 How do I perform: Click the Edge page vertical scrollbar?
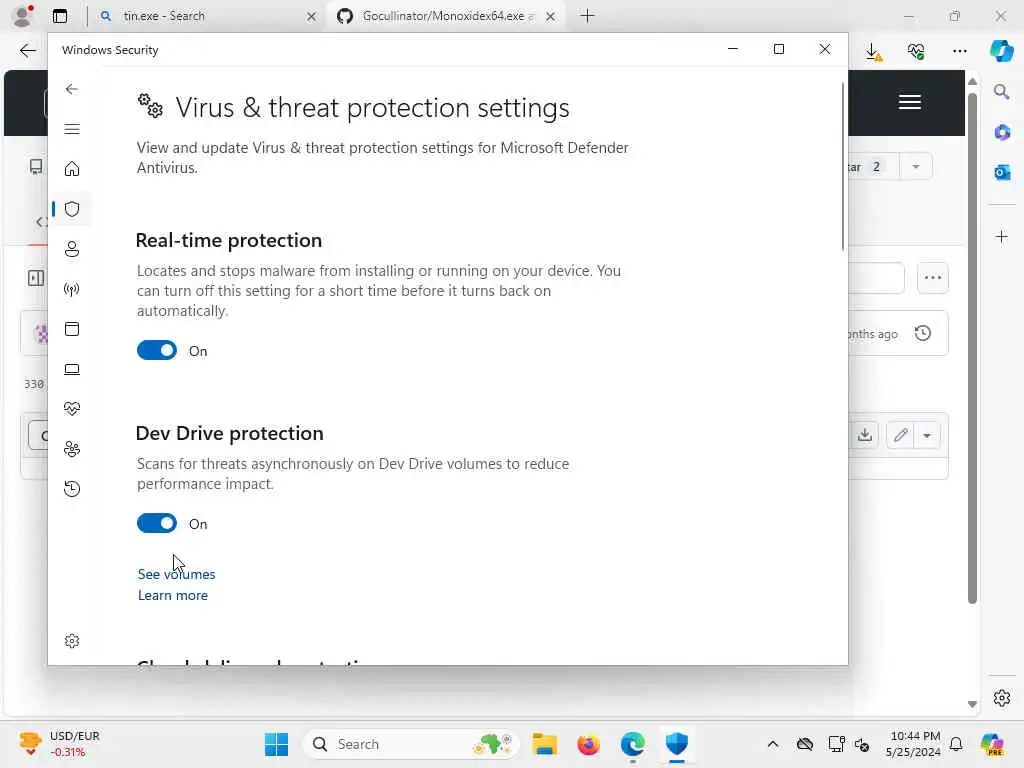(972, 349)
